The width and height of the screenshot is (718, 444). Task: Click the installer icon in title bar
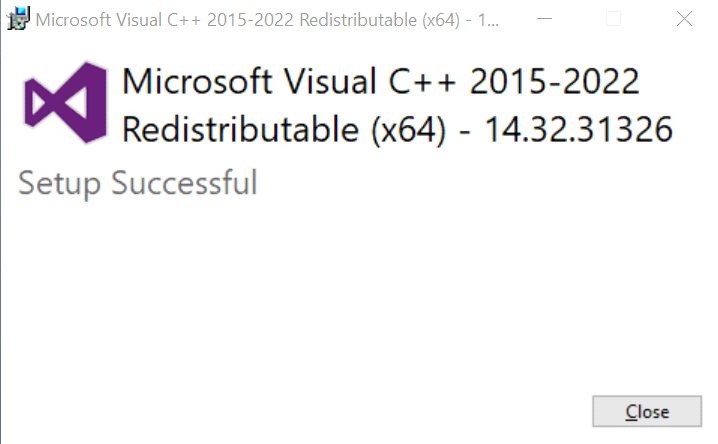(x=19, y=20)
